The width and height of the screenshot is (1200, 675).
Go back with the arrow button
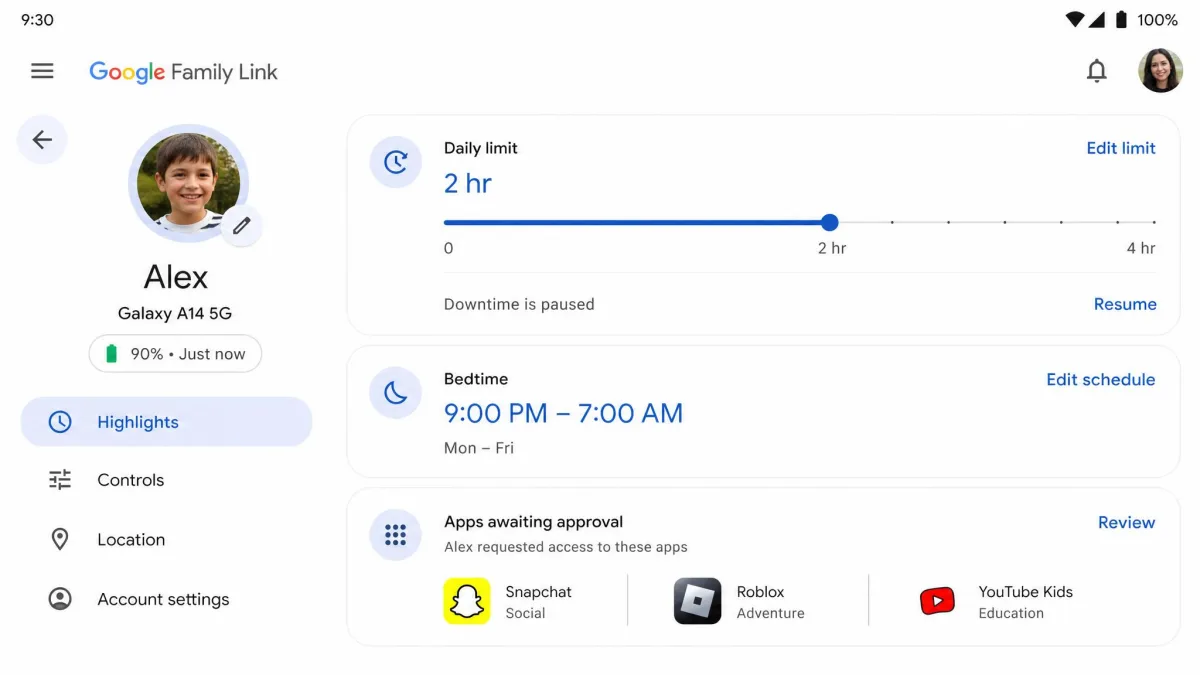point(42,140)
